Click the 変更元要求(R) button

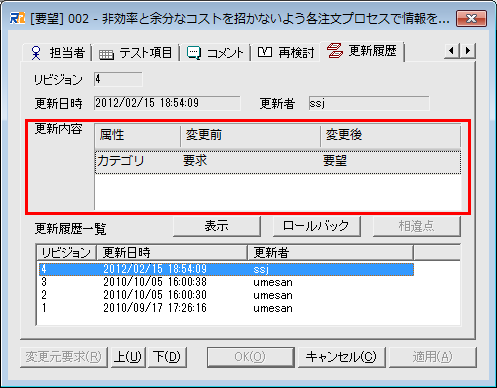pyautogui.click(x=64, y=357)
